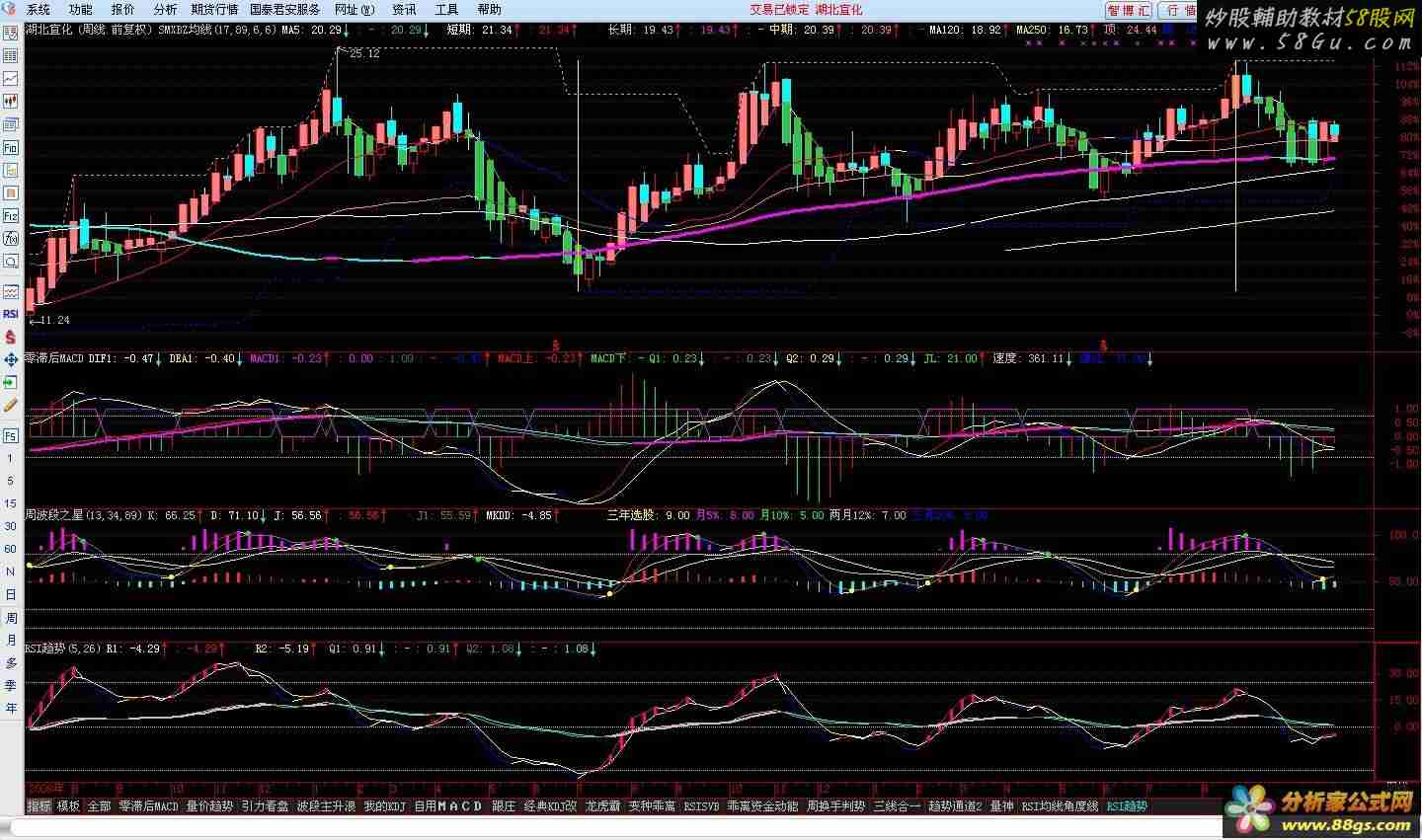The width and height of the screenshot is (1422, 840).
Task: Switch to the 全部 bottom tab
Action: 99,806
